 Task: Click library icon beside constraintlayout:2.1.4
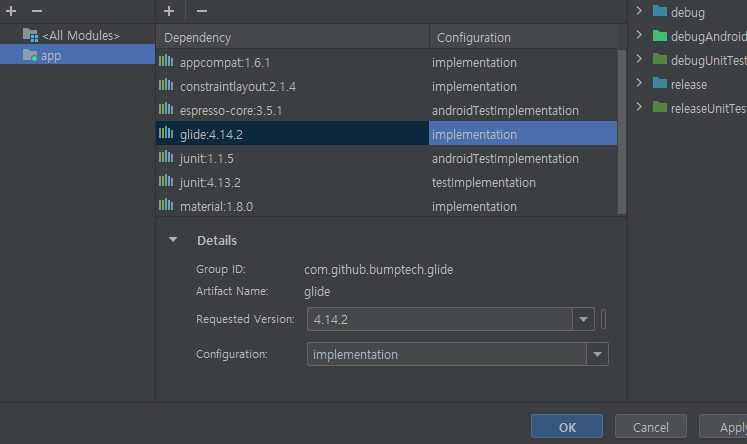pos(166,85)
